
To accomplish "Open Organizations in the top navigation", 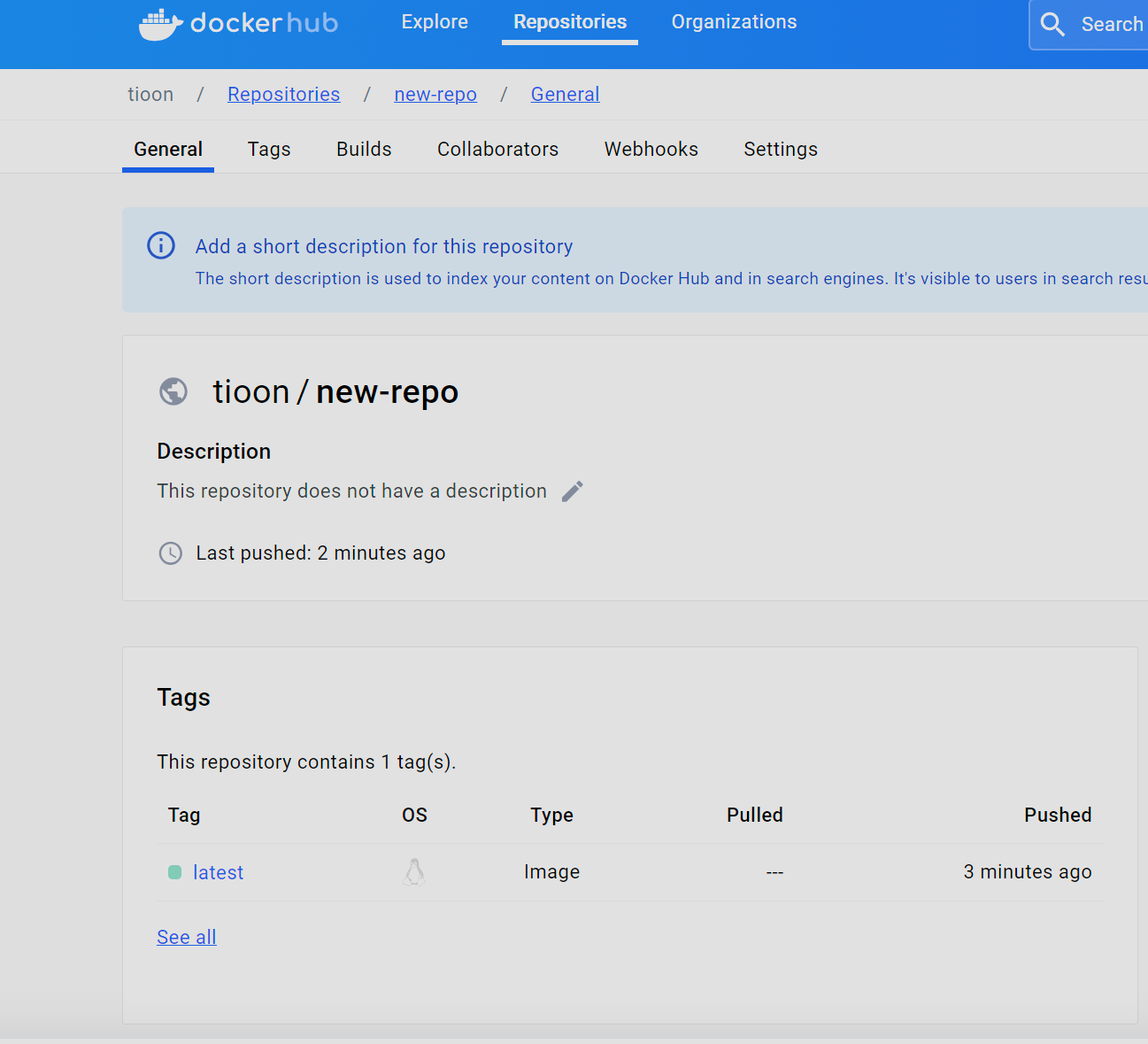I will pos(734,22).
